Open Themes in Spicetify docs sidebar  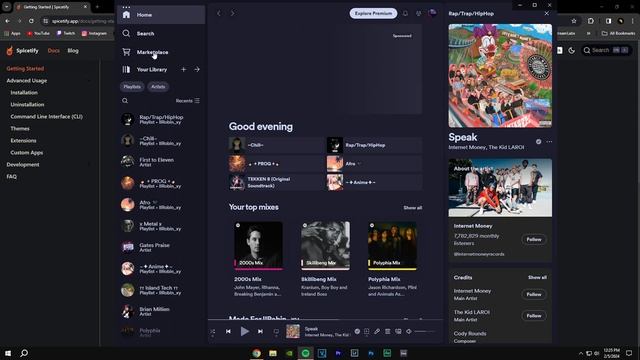[20, 129]
